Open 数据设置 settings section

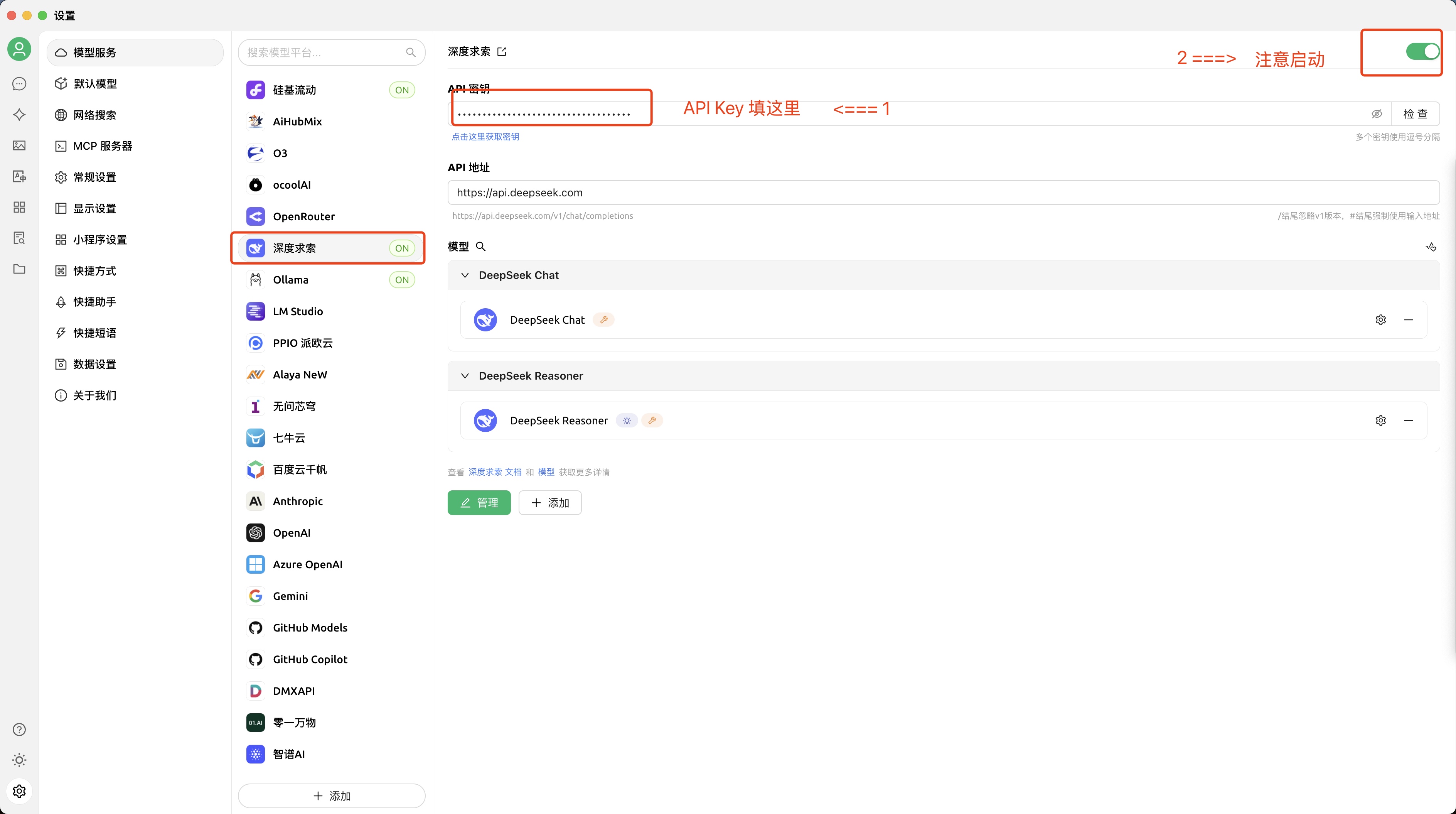pos(135,364)
